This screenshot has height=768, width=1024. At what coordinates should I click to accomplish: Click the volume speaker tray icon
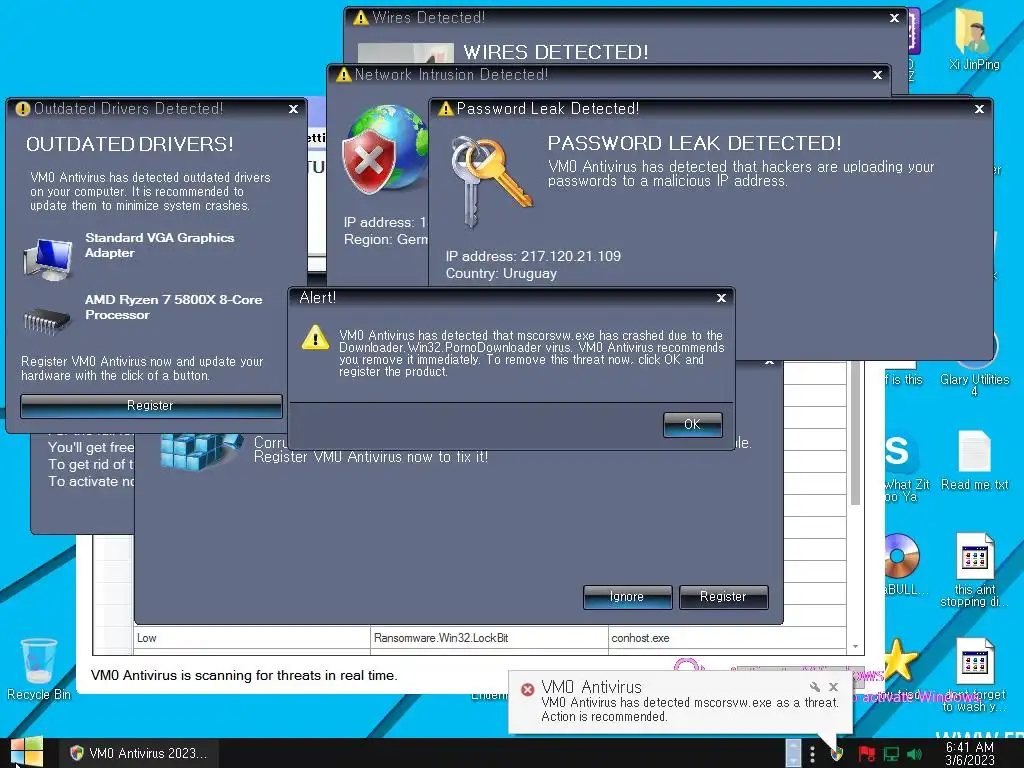pos(914,754)
